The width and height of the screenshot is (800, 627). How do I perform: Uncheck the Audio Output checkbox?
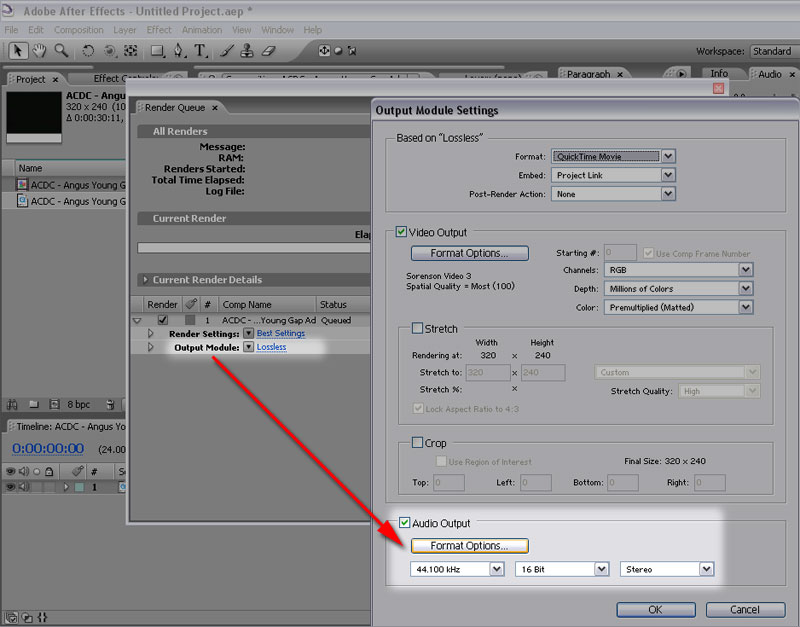coord(405,522)
